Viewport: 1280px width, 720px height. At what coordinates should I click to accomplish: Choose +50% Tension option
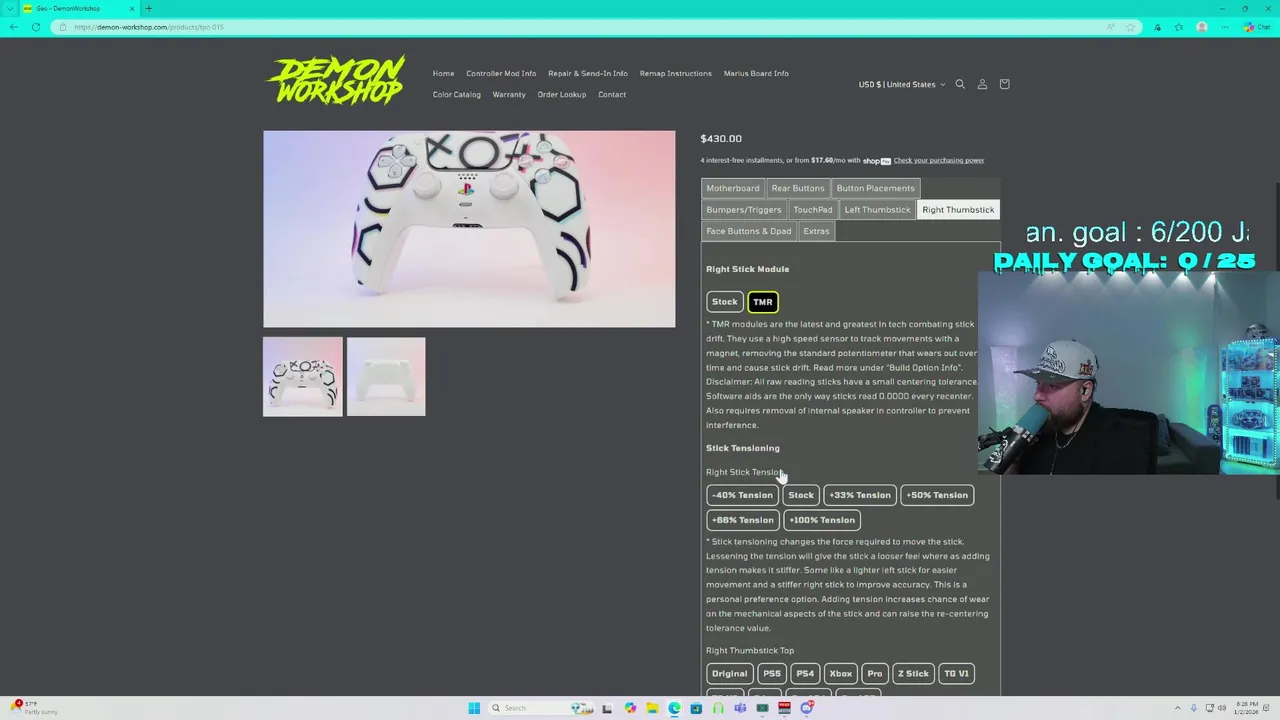coord(937,495)
